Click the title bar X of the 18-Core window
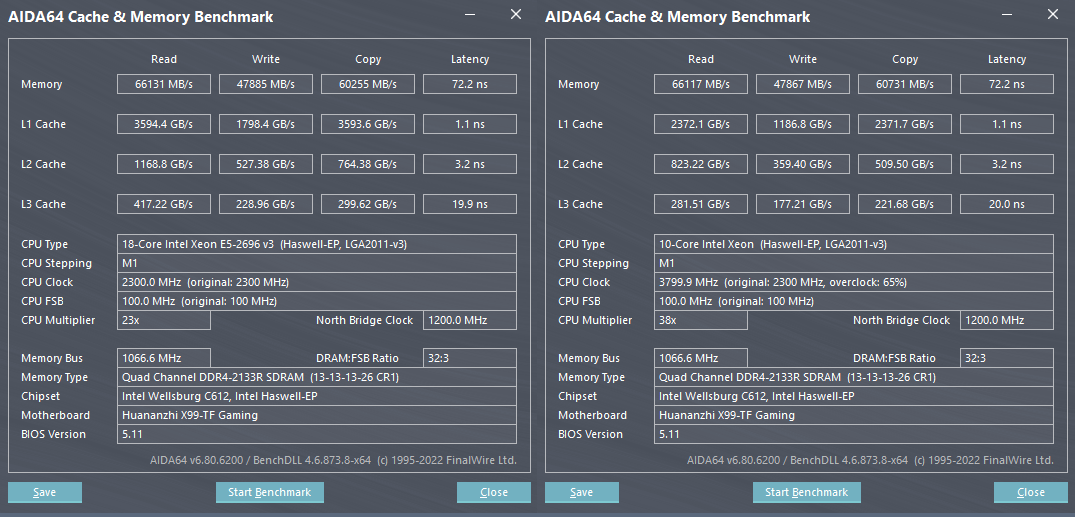 click(x=516, y=15)
